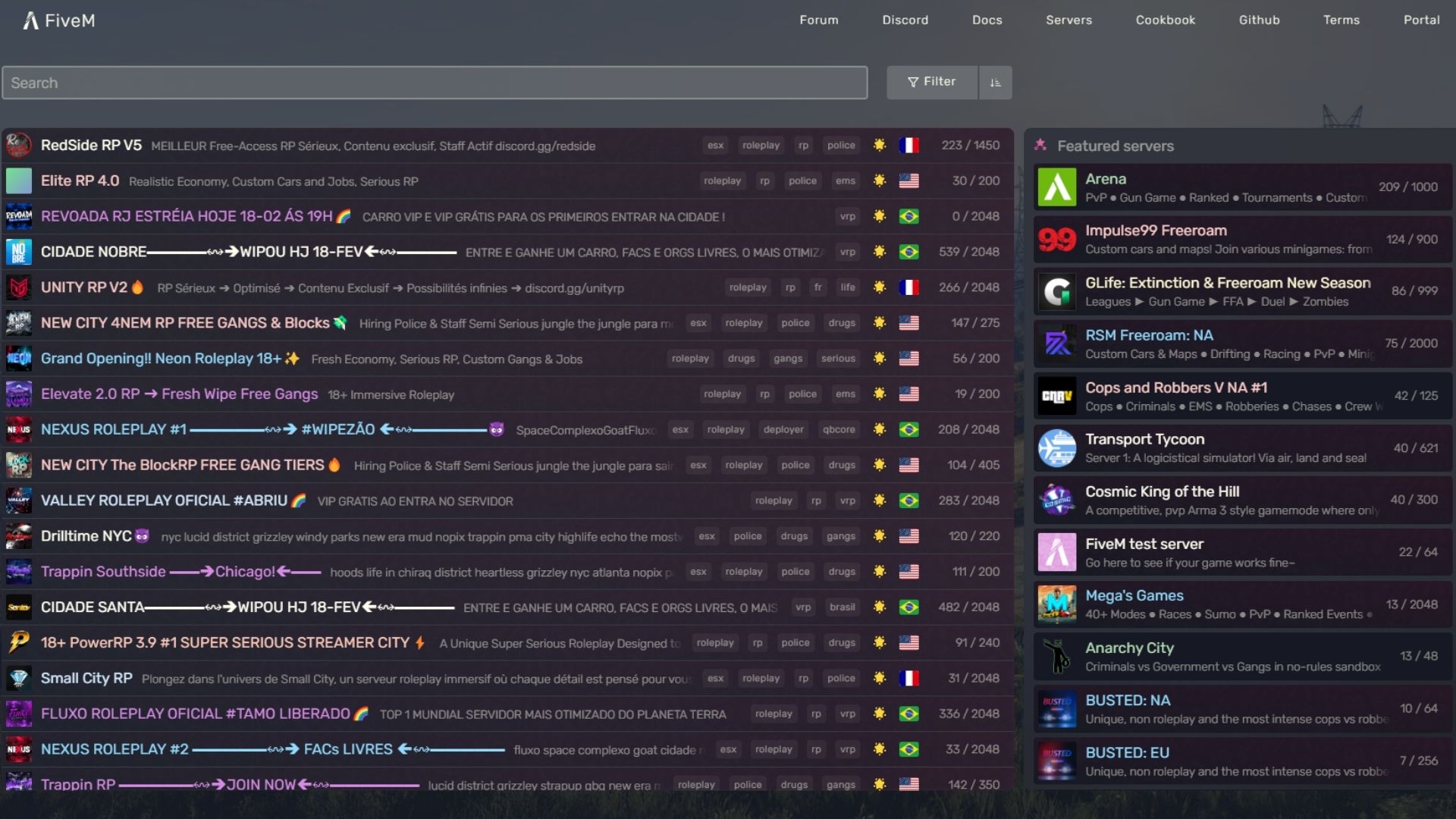Viewport: 1456px width, 819px height.
Task: Click the BUSTED: NA server icon
Action: pyautogui.click(x=1057, y=708)
